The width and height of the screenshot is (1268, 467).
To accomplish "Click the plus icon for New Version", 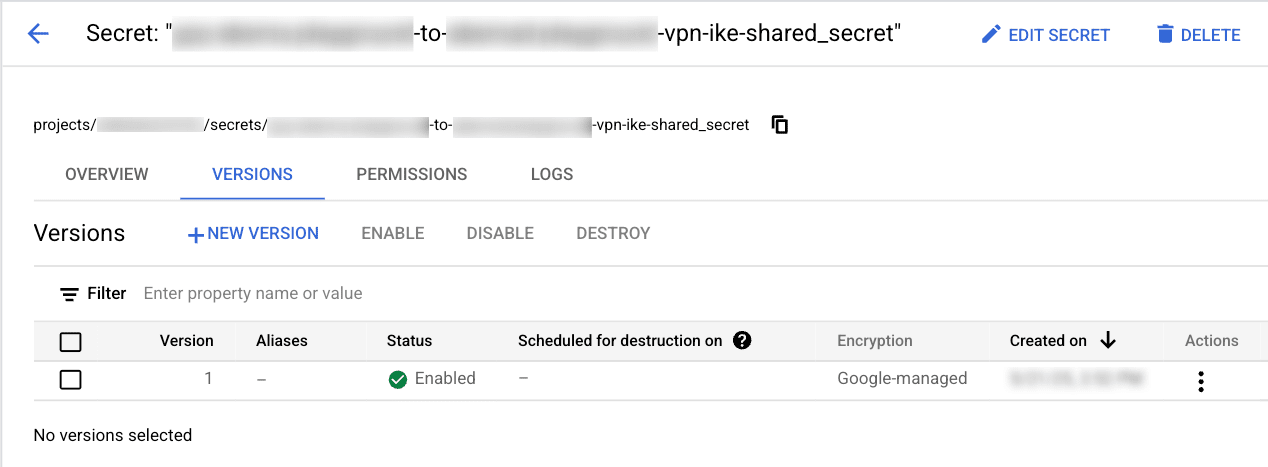I will (x=196, y=234).
